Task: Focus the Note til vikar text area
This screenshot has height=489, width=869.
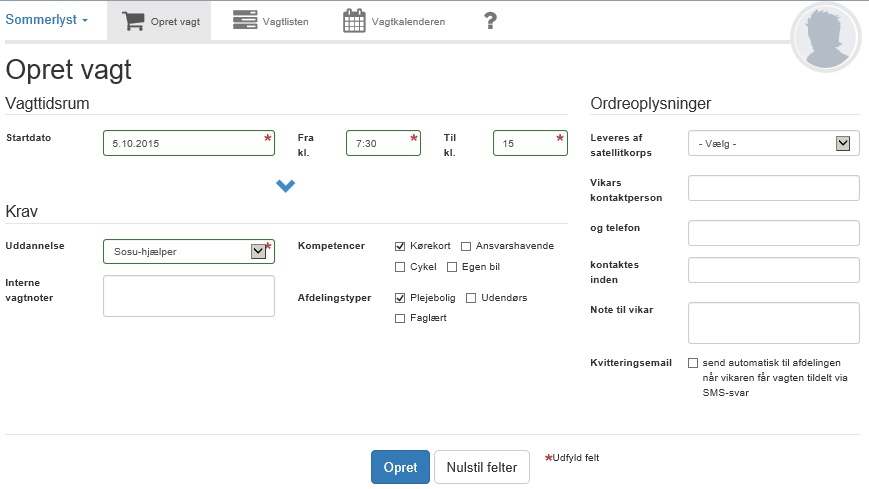Action: point(773,323)
